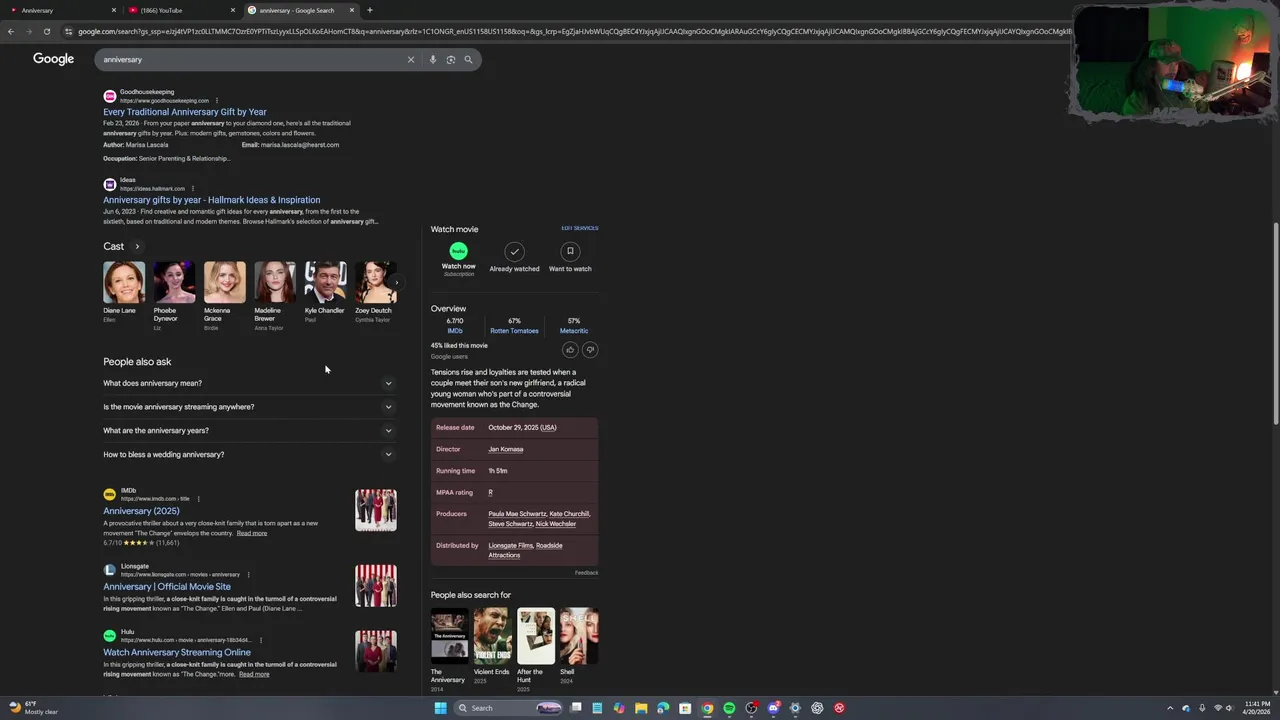Screen dimensions: 1280x720
Task: Show hidden system tray icons
Action: tap(1170, 708)
